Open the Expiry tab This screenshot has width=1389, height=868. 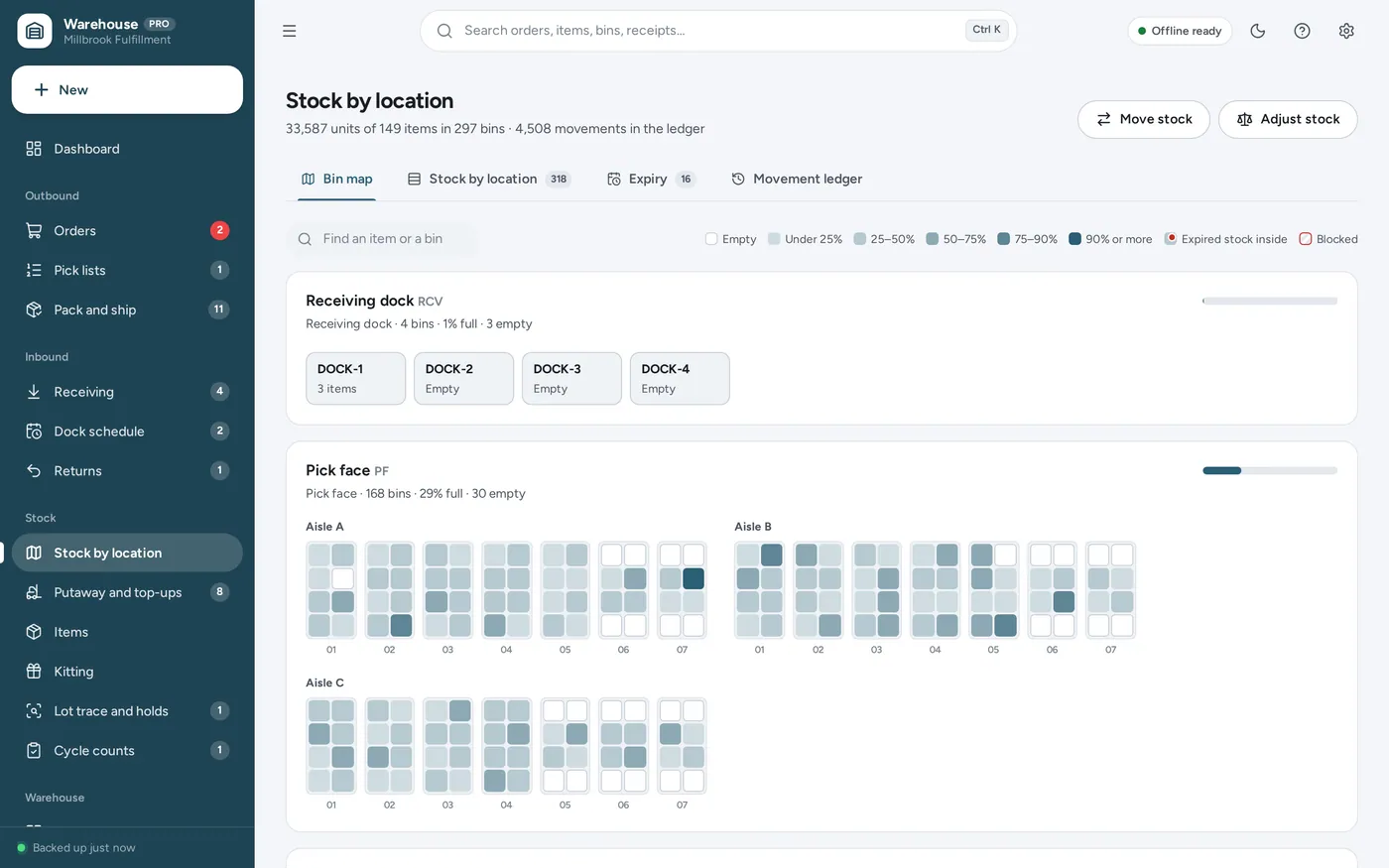pos(651,180)
